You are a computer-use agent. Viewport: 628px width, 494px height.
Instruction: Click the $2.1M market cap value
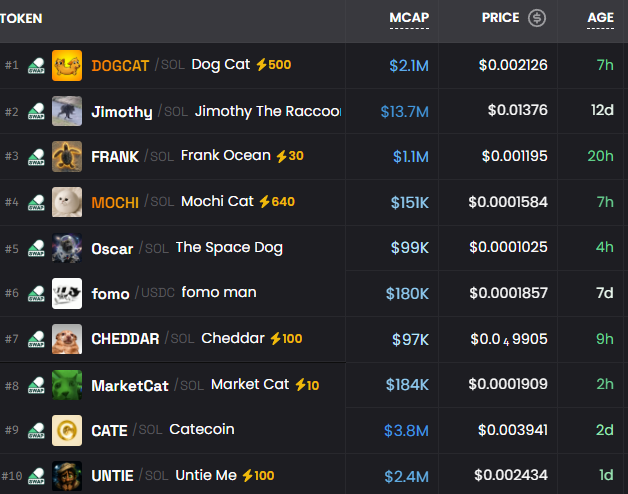[409, 66]
